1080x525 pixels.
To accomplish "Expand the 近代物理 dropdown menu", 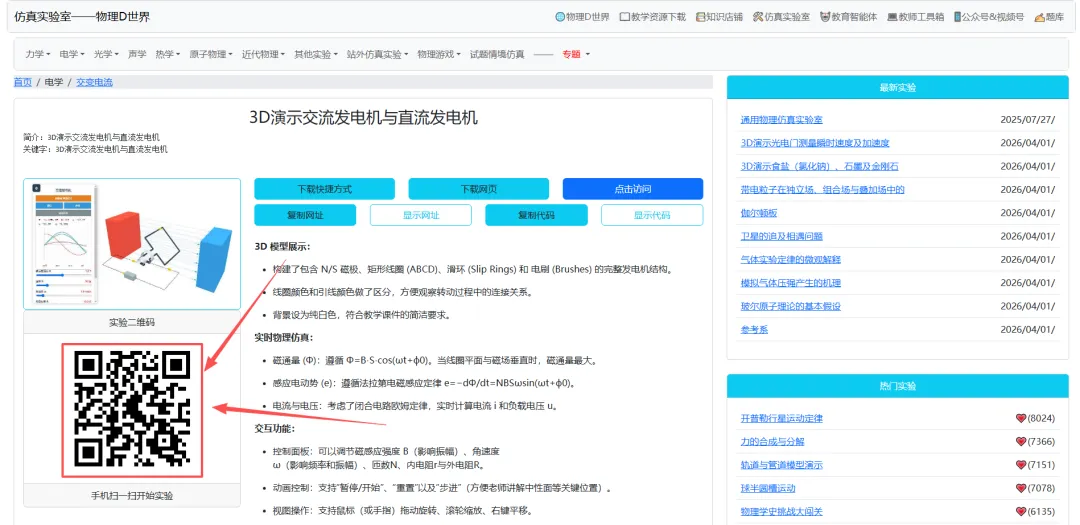I will point(263,54).
